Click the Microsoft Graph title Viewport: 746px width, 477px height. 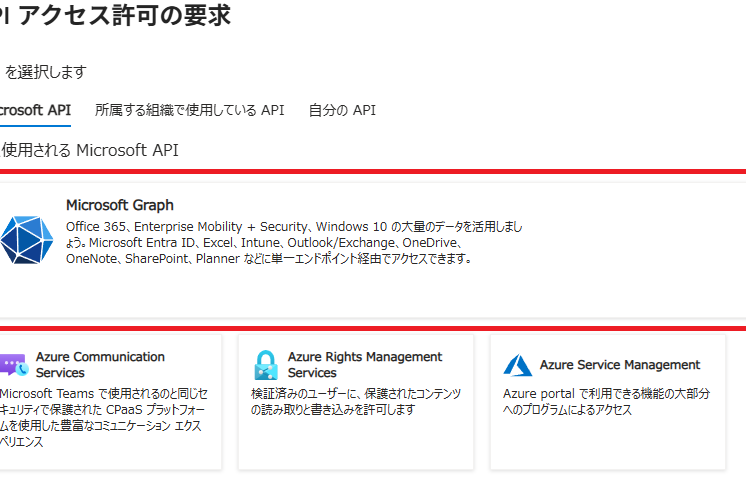119,205
